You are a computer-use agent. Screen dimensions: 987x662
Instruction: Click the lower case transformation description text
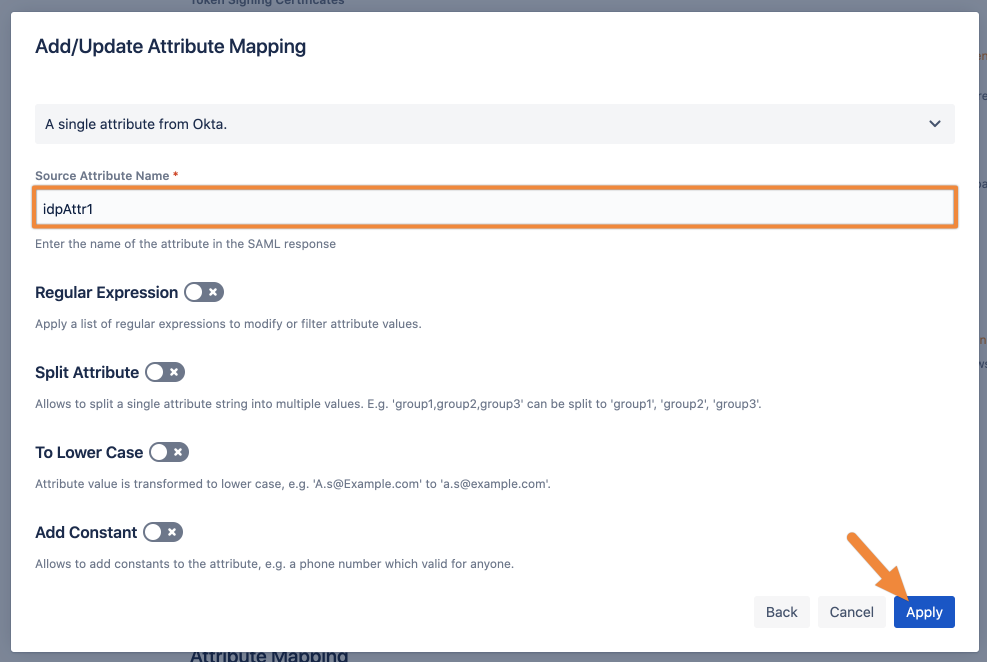coord(293,484)
